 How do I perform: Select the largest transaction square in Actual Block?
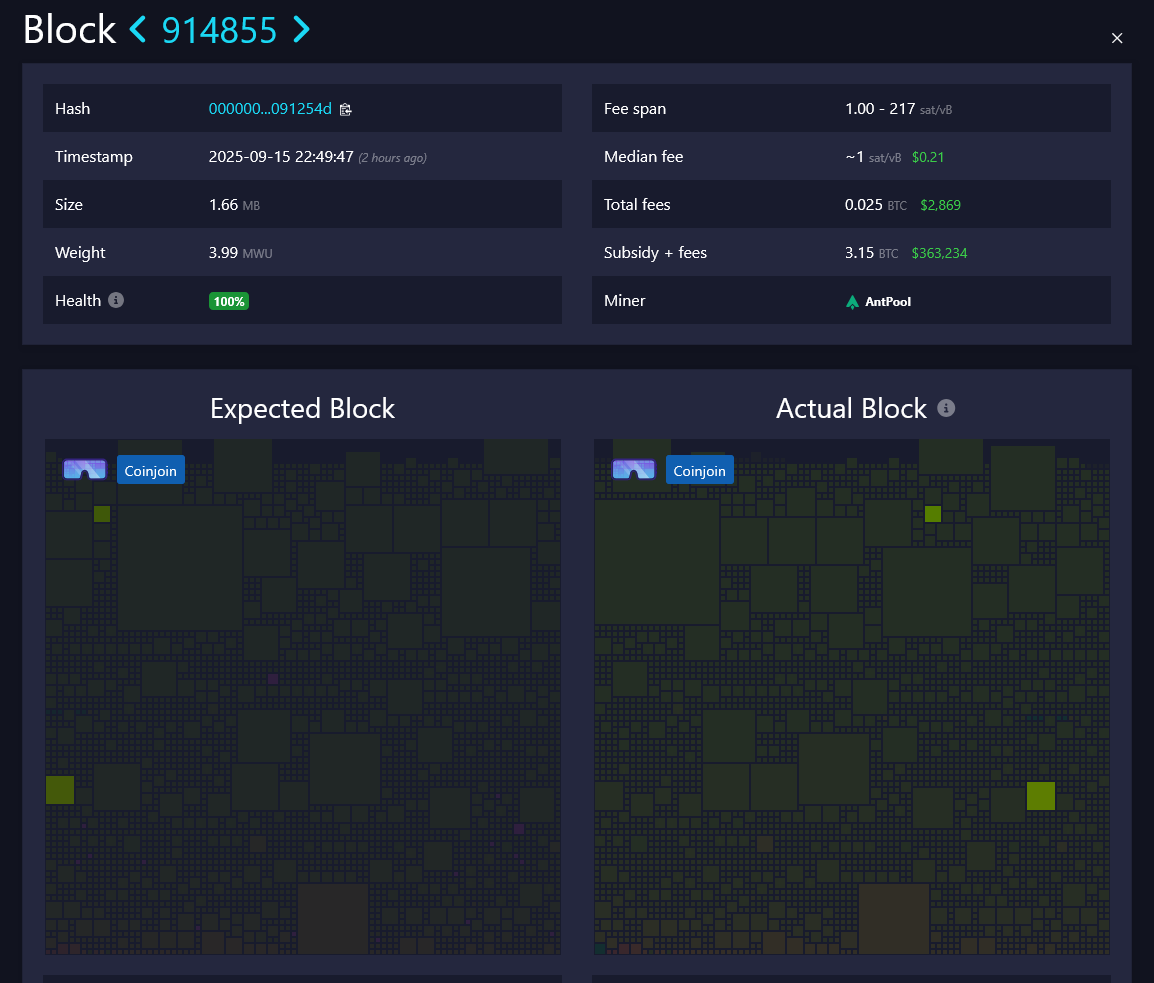[657, 562]
